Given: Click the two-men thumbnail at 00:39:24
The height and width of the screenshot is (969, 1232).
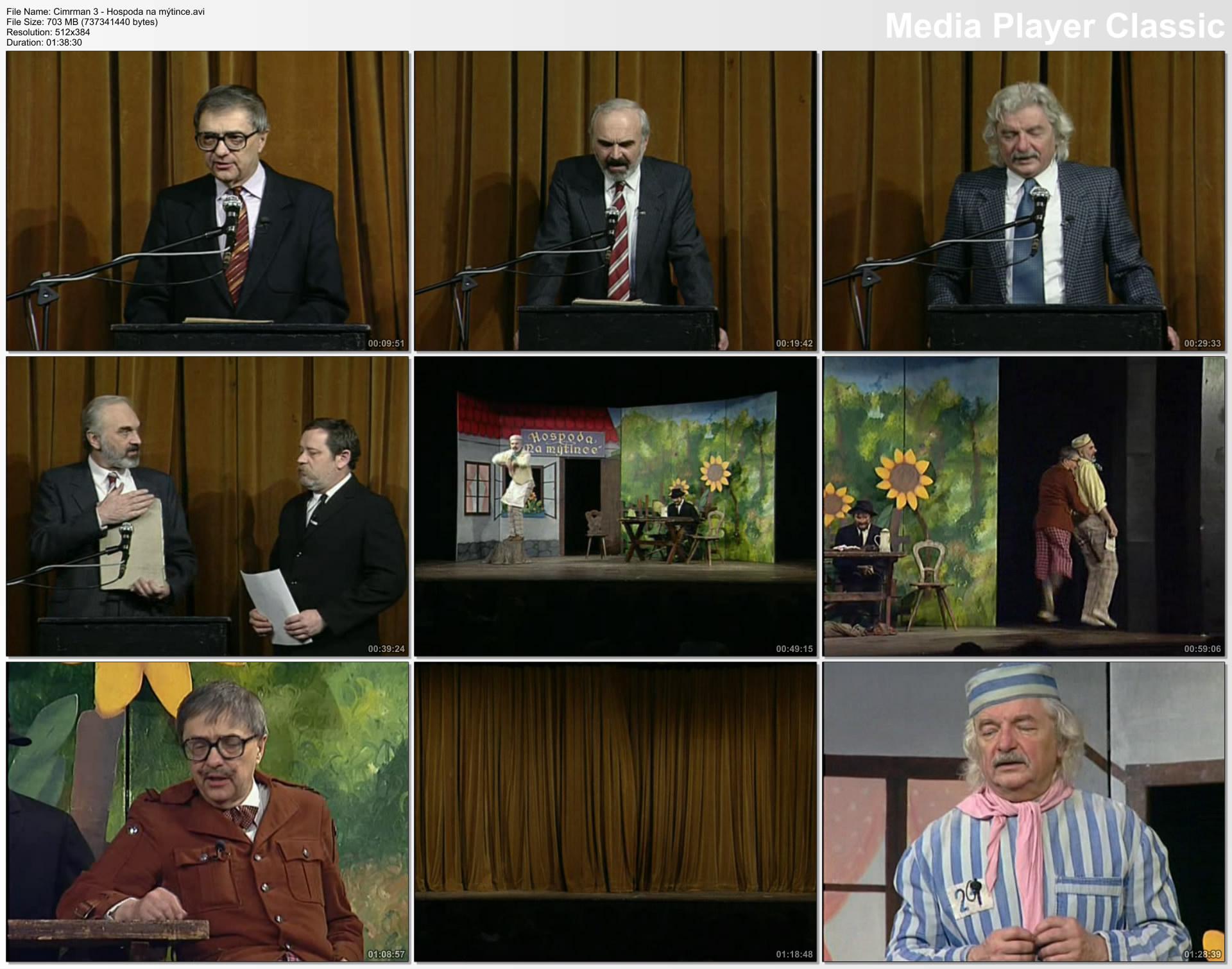Looking at the screenshot, I should (207, 506).
